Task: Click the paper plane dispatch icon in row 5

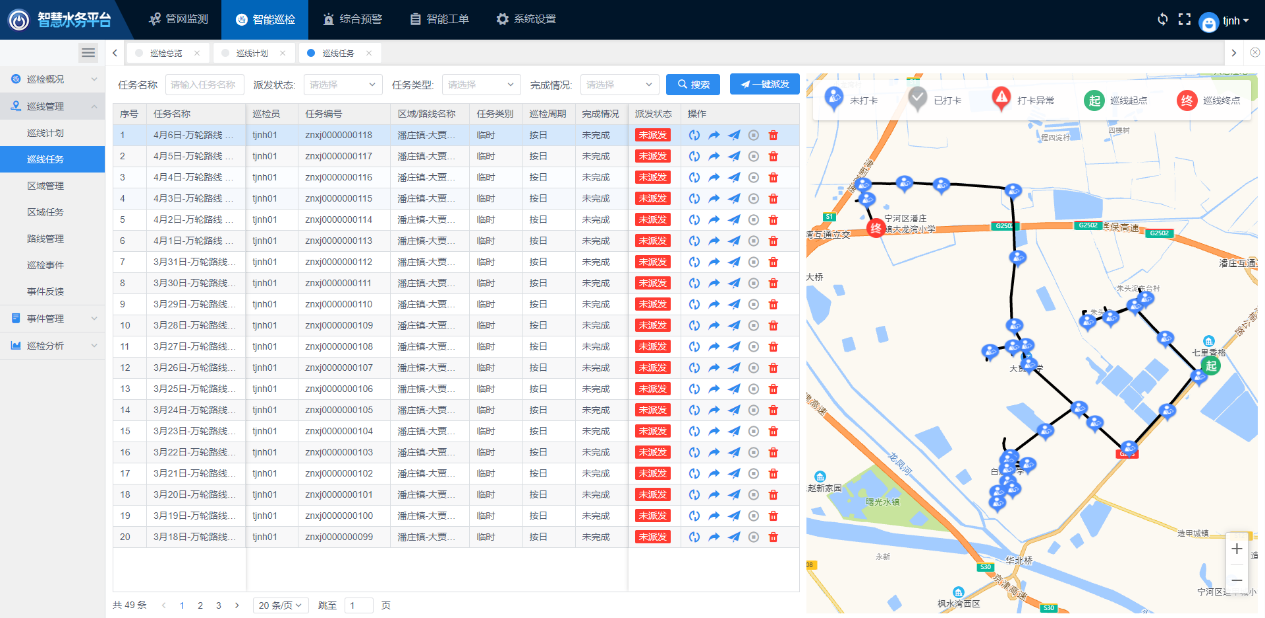Action: (x=734, y=220)
